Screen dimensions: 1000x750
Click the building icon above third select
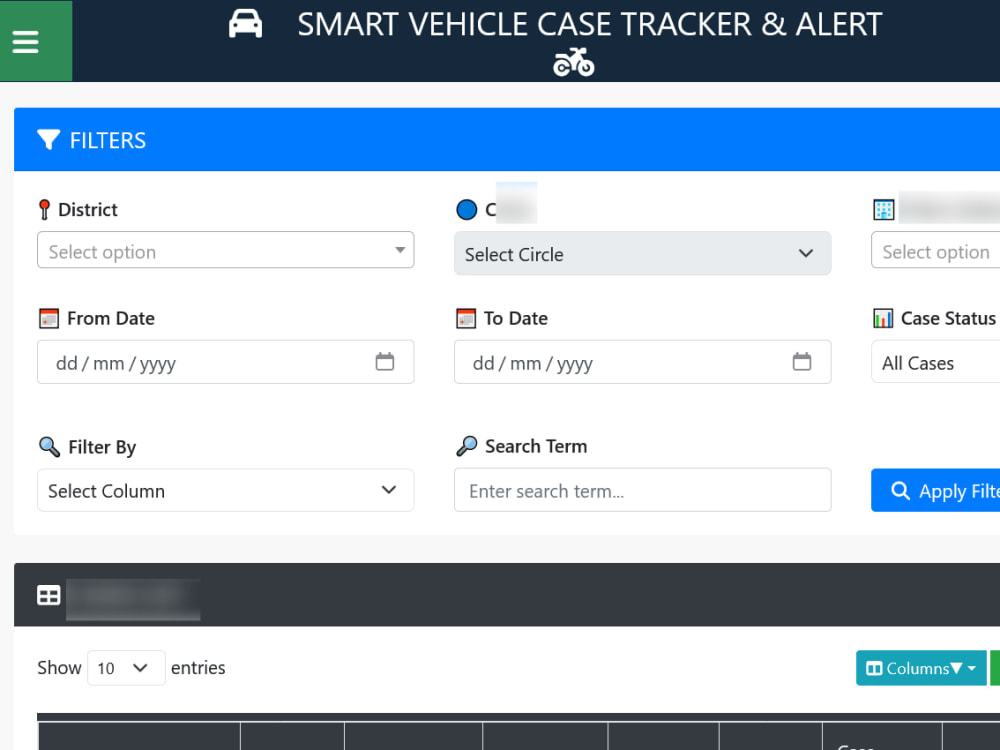tap(884, 209)
